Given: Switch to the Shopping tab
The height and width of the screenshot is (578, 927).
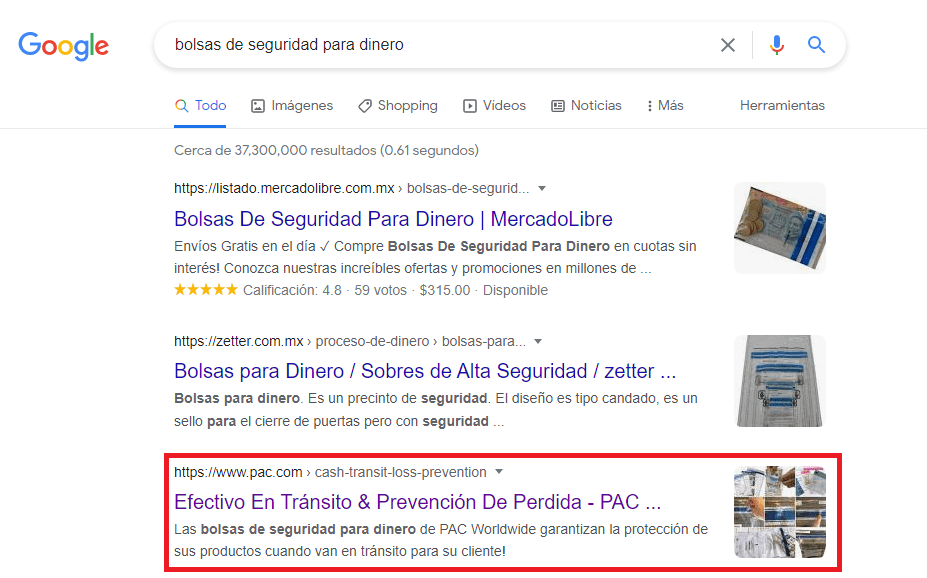Looking at the screenshot, I should click(x=397, y=105).
